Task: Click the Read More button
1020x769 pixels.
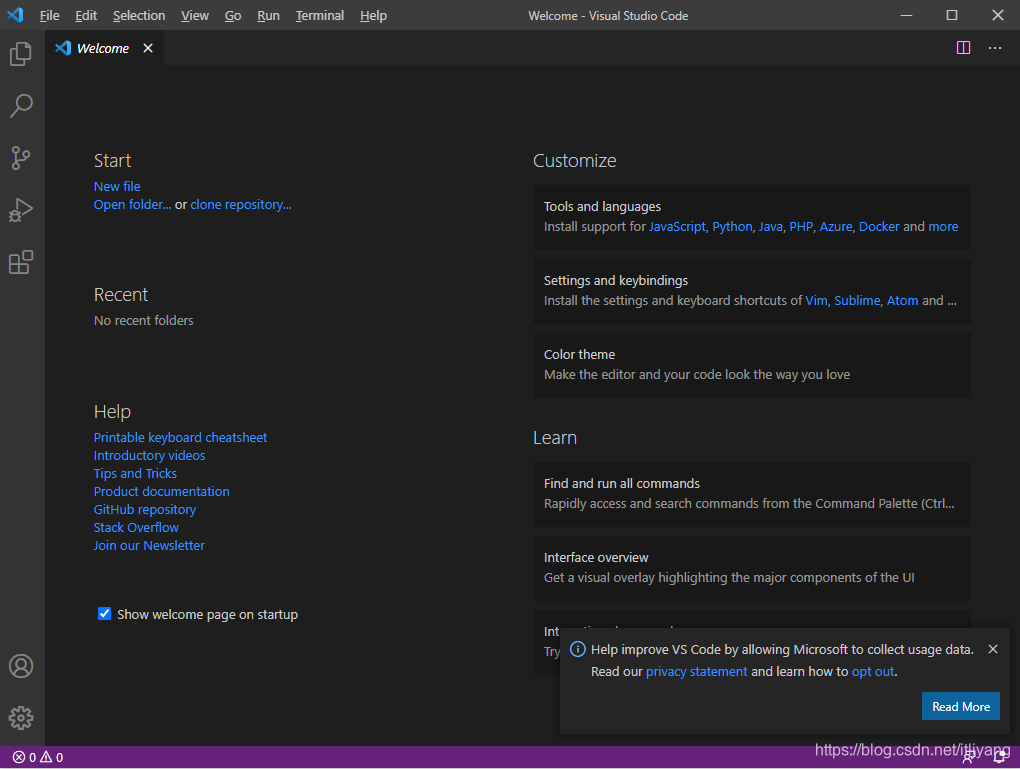Action: [x=961, y=707]
